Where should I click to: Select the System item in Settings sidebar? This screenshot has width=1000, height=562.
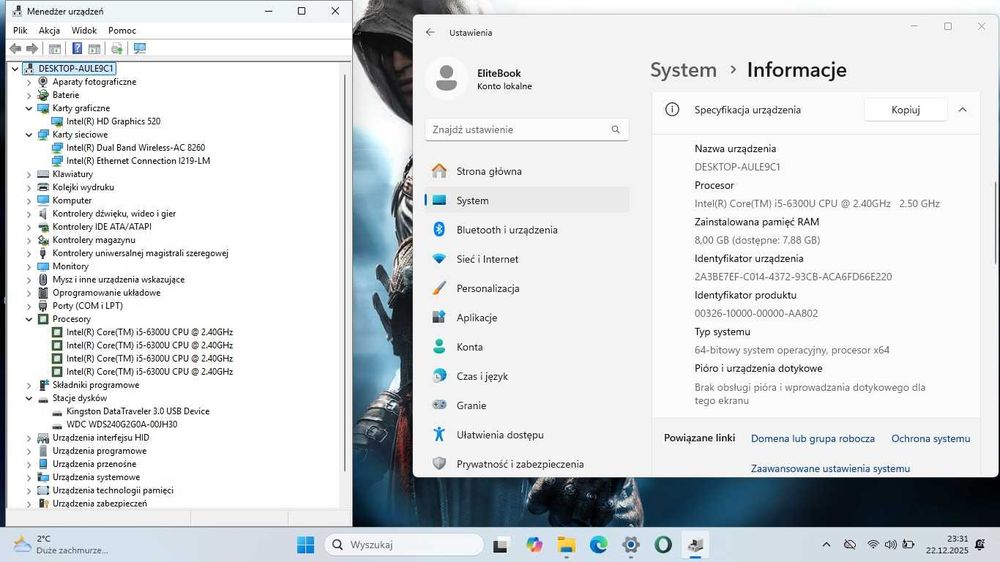[527, 200]
